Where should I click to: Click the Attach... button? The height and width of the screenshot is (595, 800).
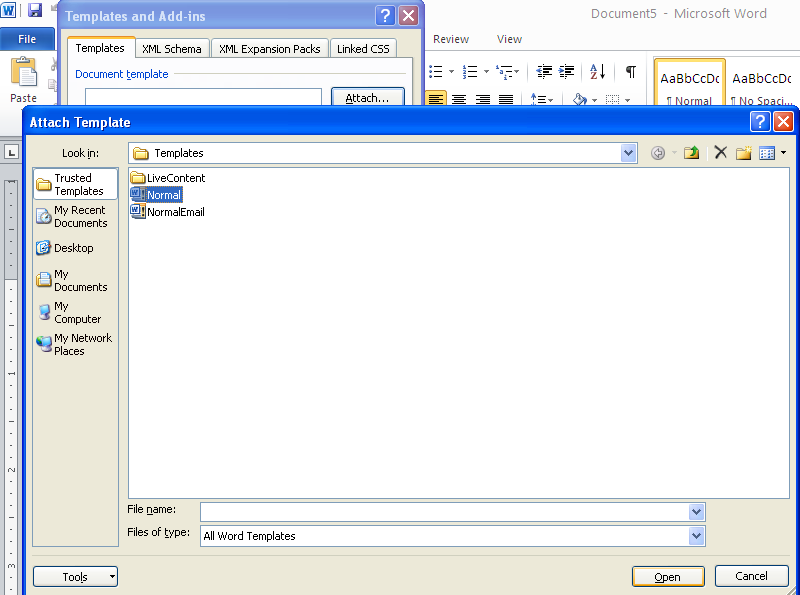click(x=367, y=97)
